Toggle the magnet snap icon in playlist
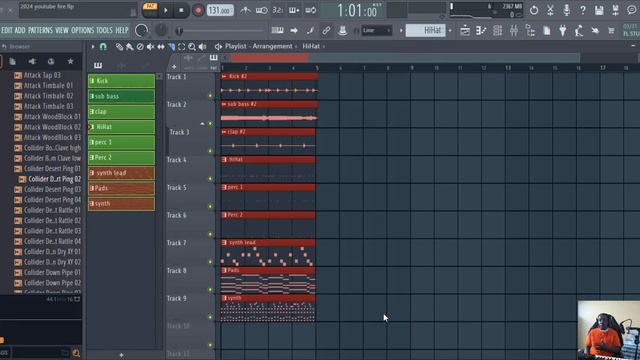Screen dimensions: 640x360 pyautogui.click(x=103, y=47)
